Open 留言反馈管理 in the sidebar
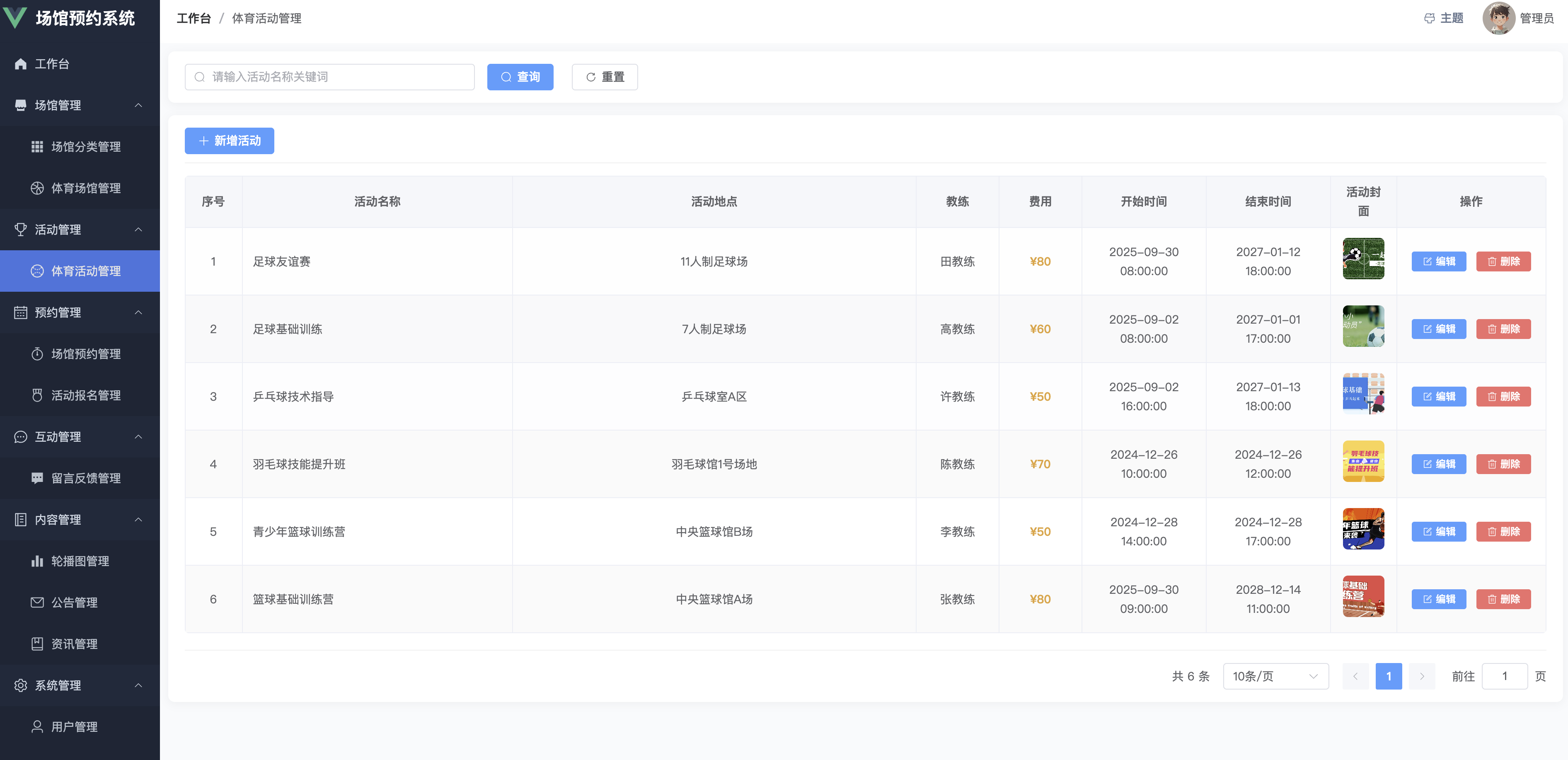1568x760 pixels. click(x=85, y=478)
